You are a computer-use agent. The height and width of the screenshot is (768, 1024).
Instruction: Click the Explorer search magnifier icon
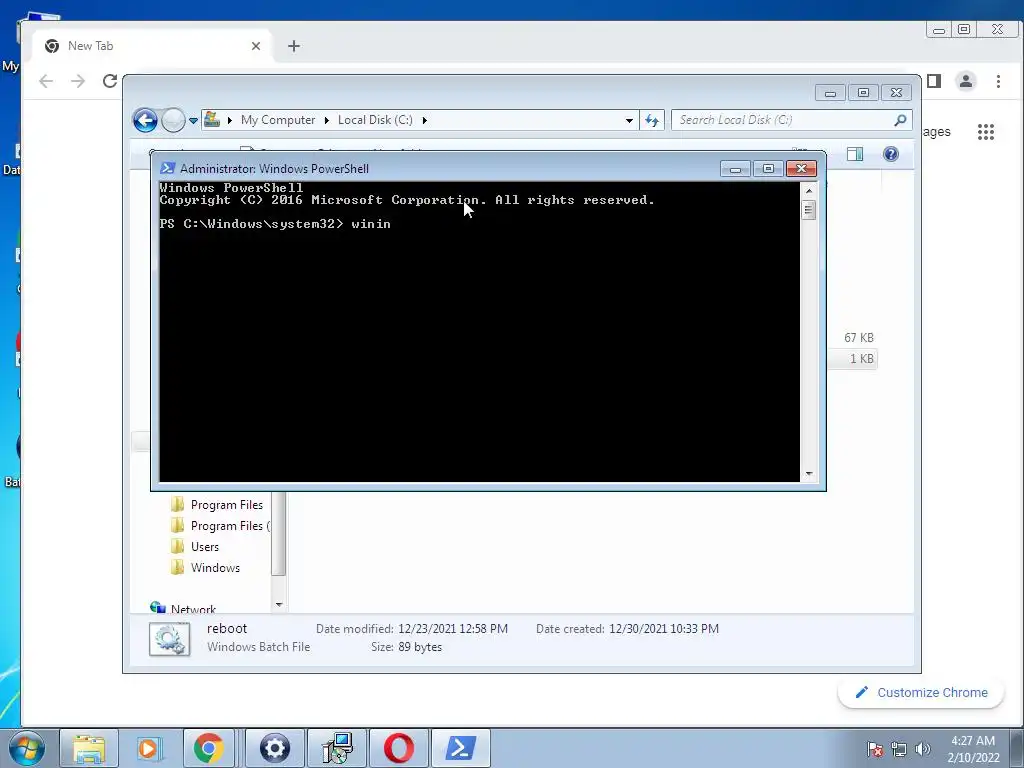[901, 120]
